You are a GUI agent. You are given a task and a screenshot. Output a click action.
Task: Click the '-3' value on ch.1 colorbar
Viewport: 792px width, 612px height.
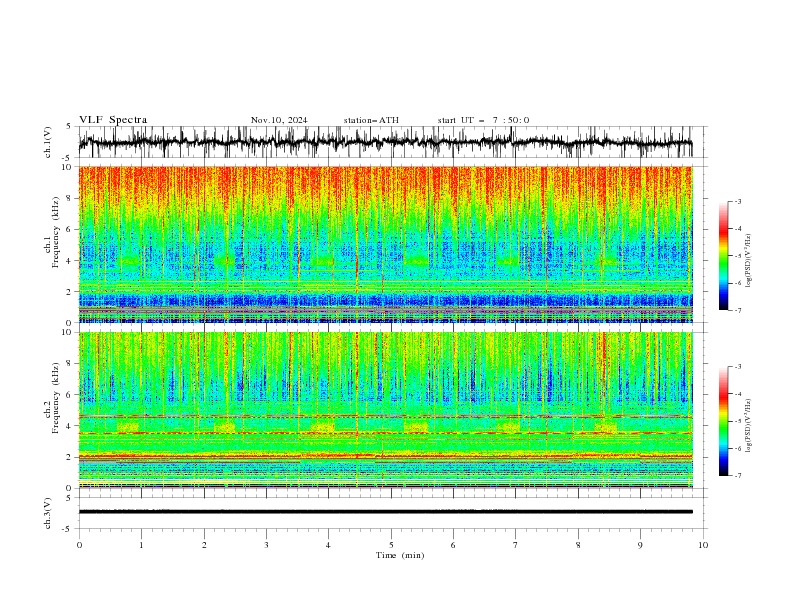coord(737,201)
